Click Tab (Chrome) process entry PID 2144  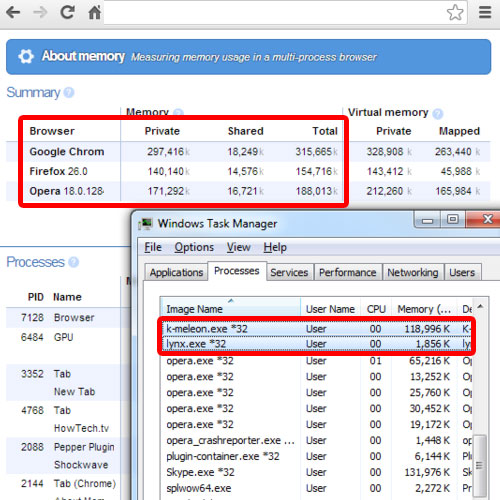coord(68,483)
